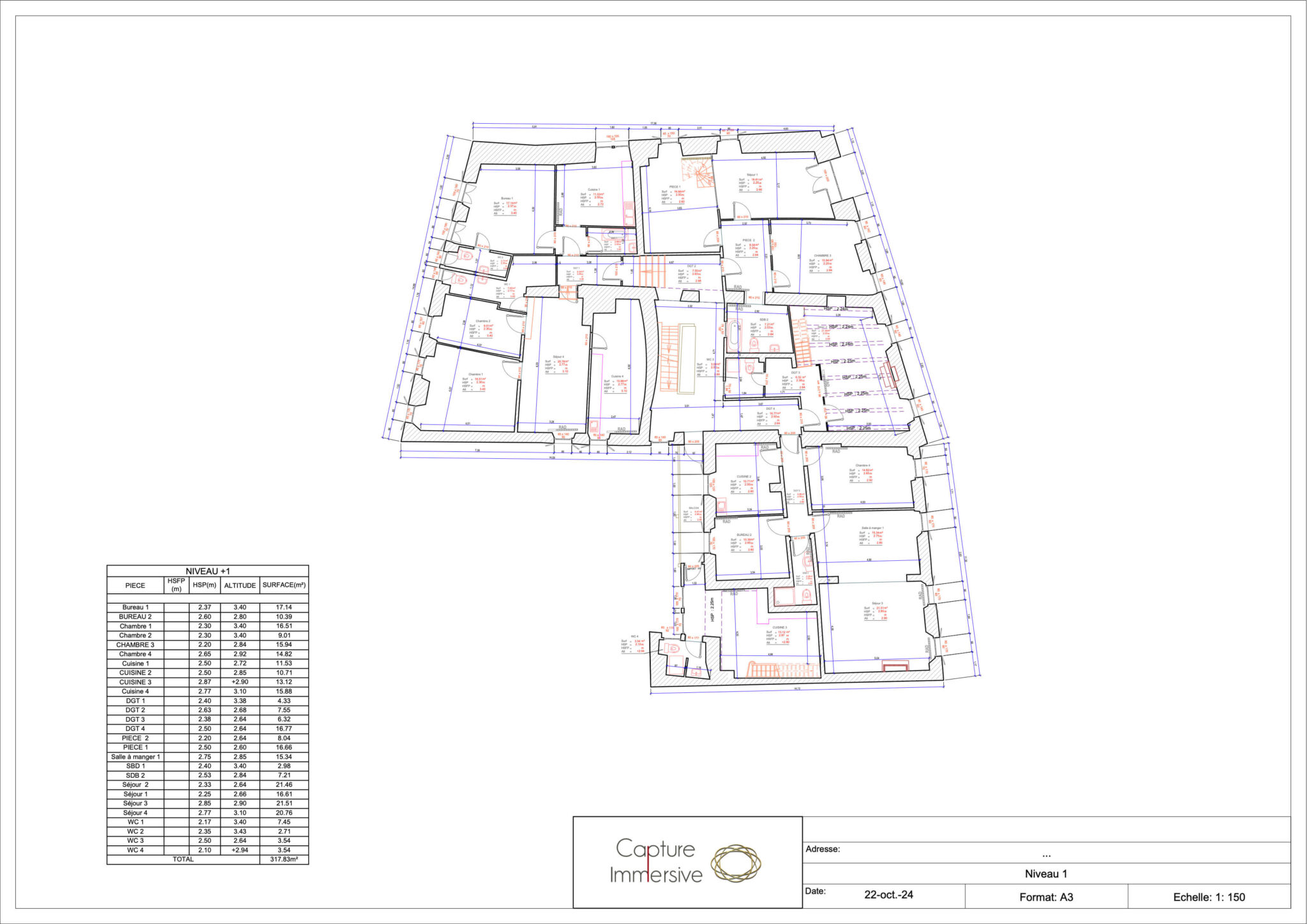The width and height of the screenshot is (1307, 924).
Task: Click the spiral staircase symbol in PIECE 1
Action: [x=697, y=174]
